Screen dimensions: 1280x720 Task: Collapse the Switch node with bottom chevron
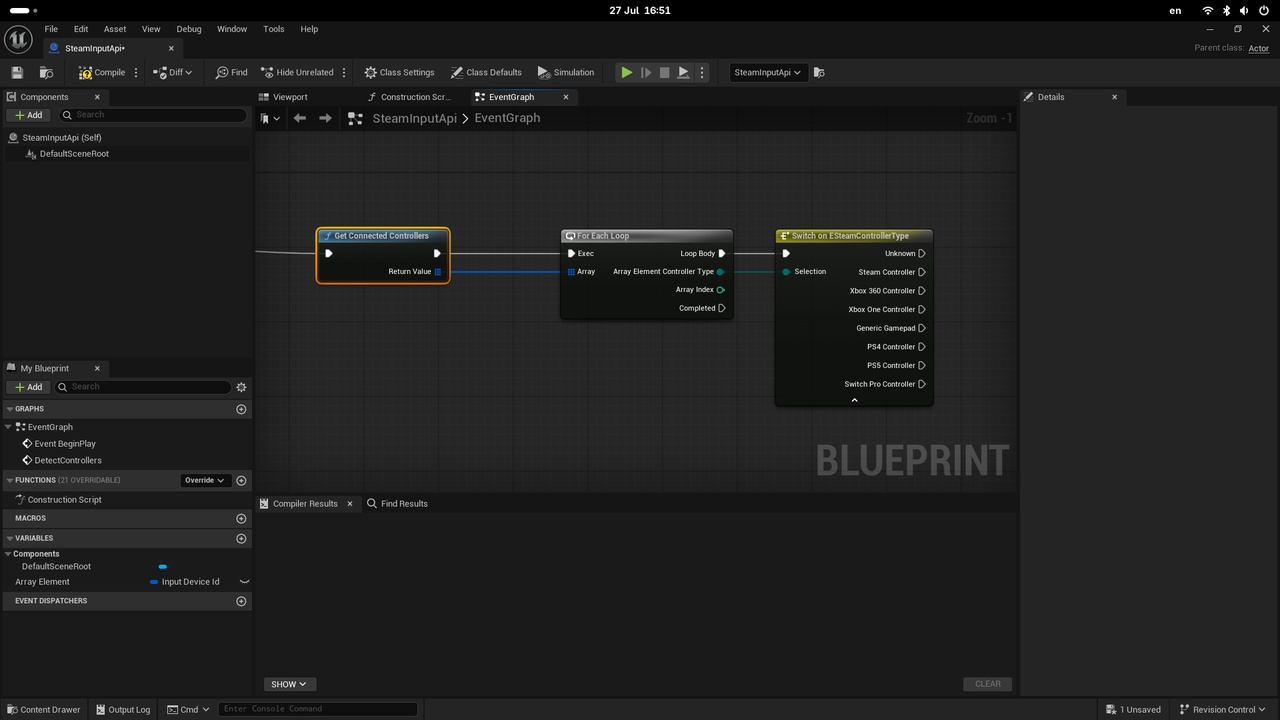[854, 400]
